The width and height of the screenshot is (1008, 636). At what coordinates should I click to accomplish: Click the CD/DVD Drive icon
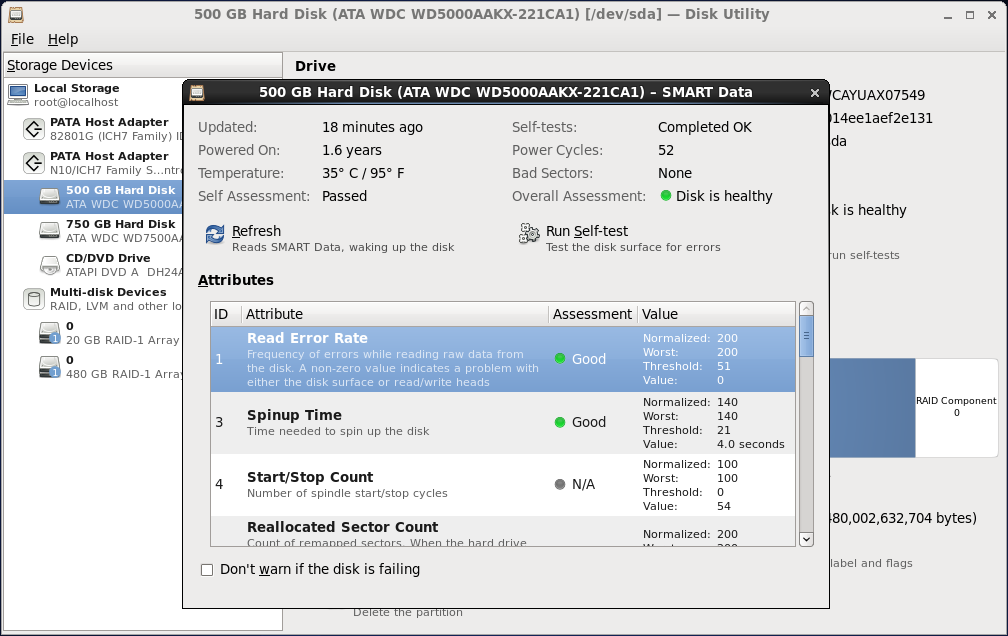[50, 264]
